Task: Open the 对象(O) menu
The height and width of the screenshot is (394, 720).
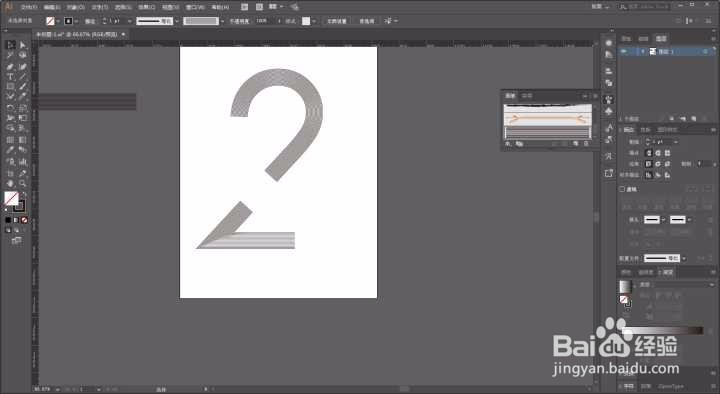Action: 76,7
